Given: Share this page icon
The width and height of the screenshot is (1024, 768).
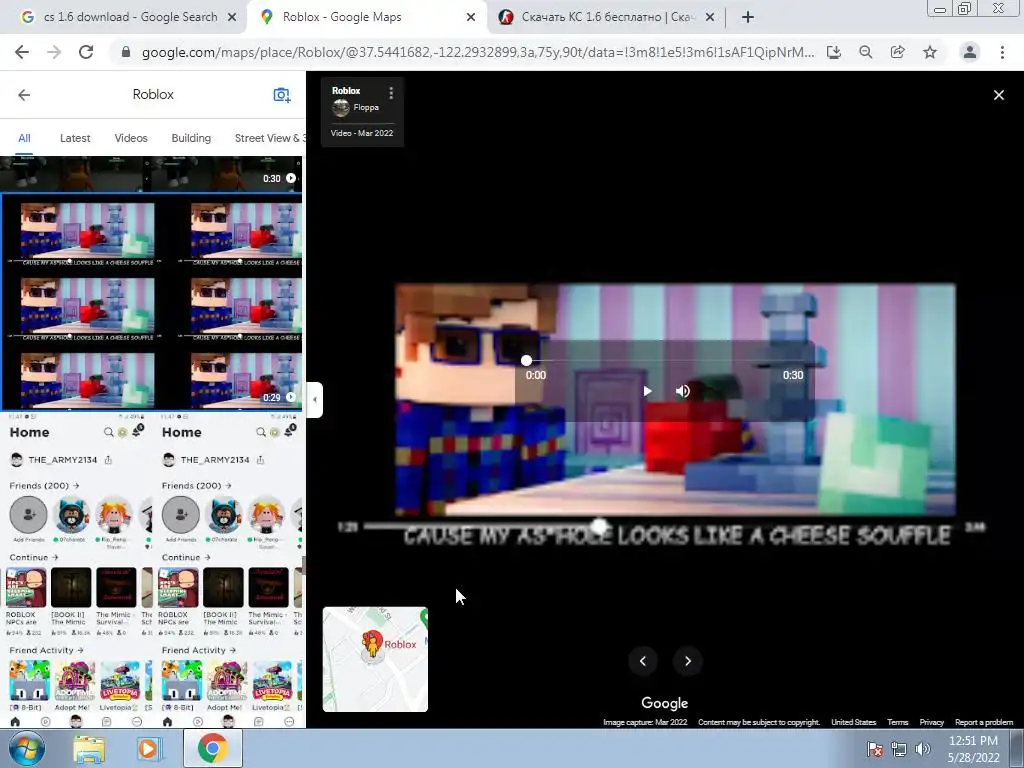Looking at the screenshot, I should pos(898,52).
